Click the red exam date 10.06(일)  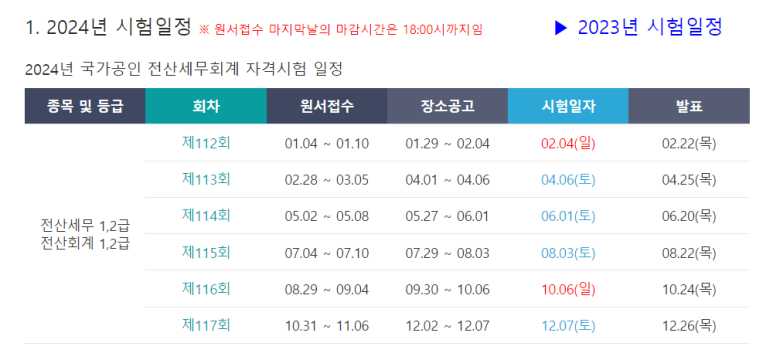point(568,289)
